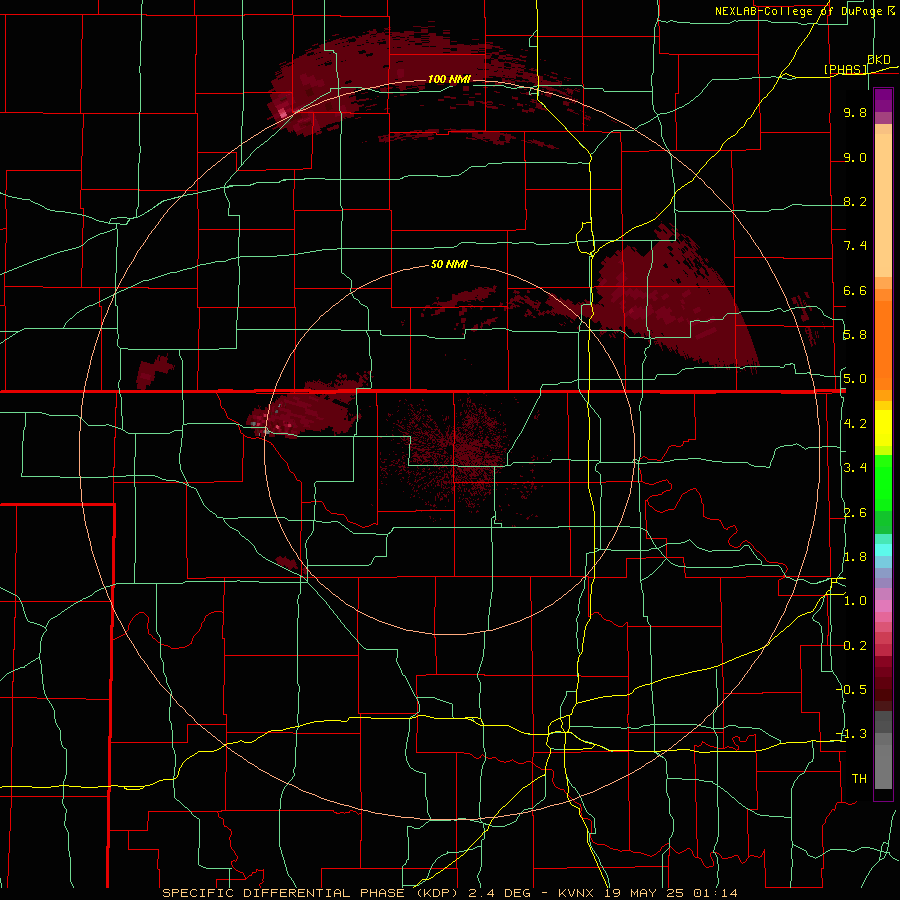Click the 2.6 color scale value
Screen dimensions: 900x900
pos(855,513)
